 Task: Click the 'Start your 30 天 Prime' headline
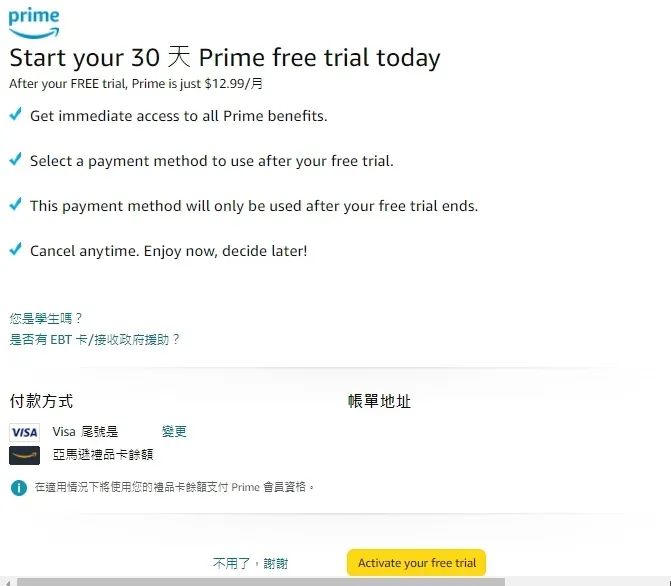point(225,58)
